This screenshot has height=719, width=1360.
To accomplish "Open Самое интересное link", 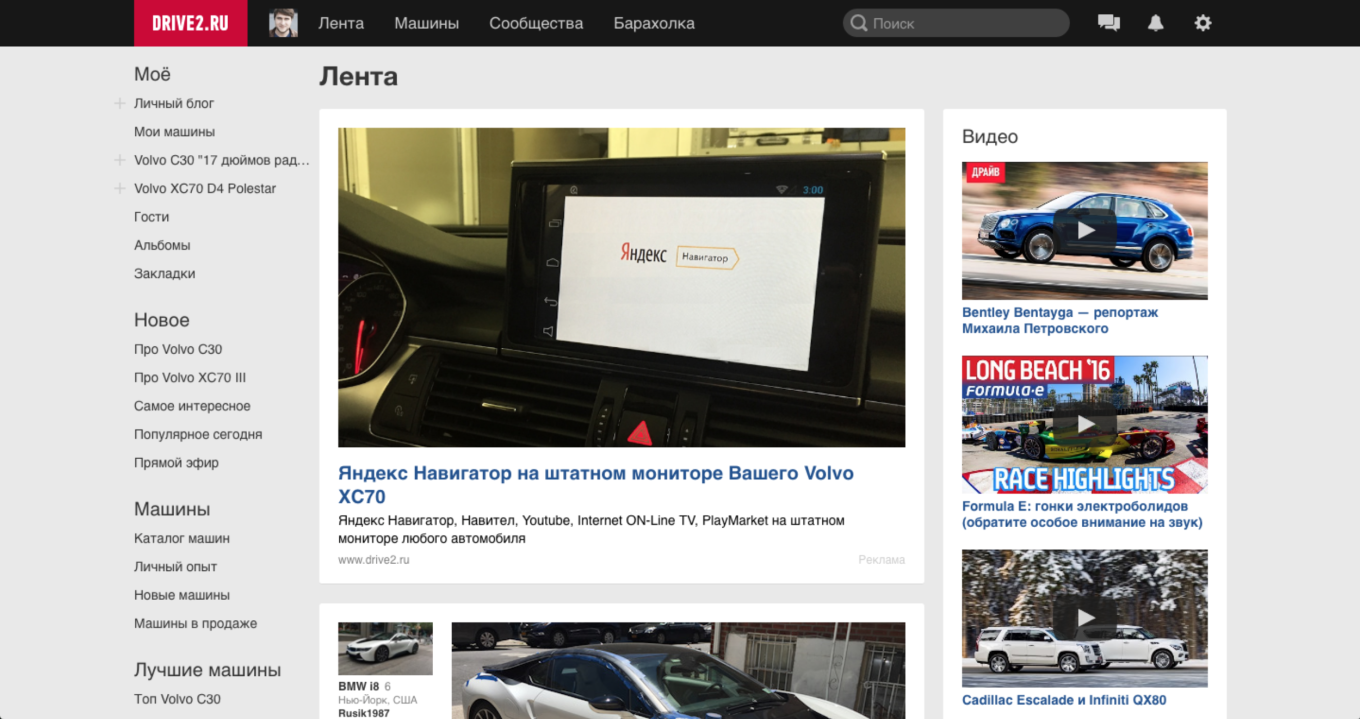I will [x=192, y=406].
